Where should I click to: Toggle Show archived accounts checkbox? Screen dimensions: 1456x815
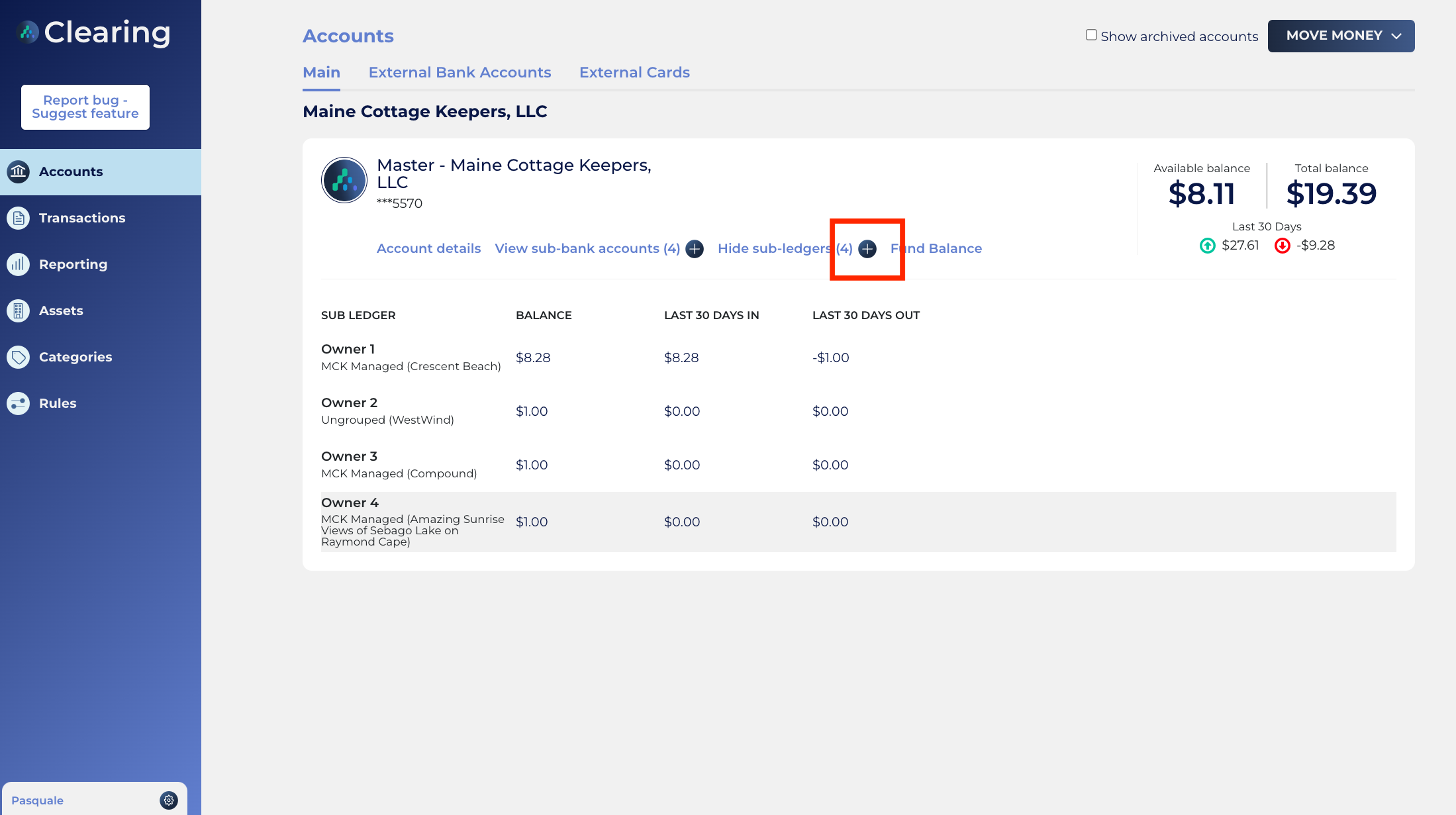click(1091, 35)
